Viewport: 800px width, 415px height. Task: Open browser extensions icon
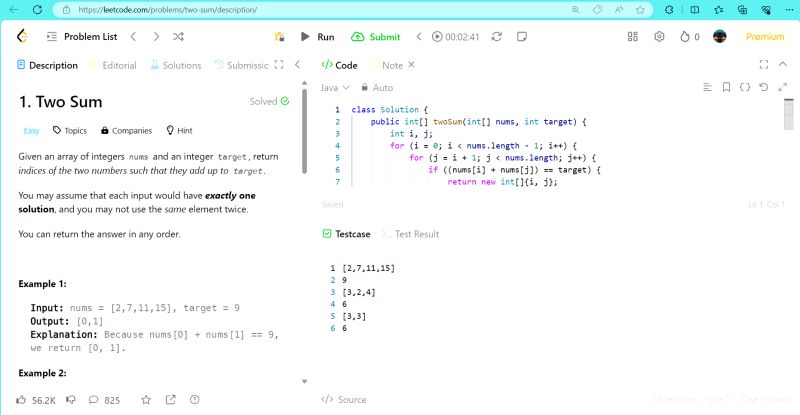coord(669,10)
